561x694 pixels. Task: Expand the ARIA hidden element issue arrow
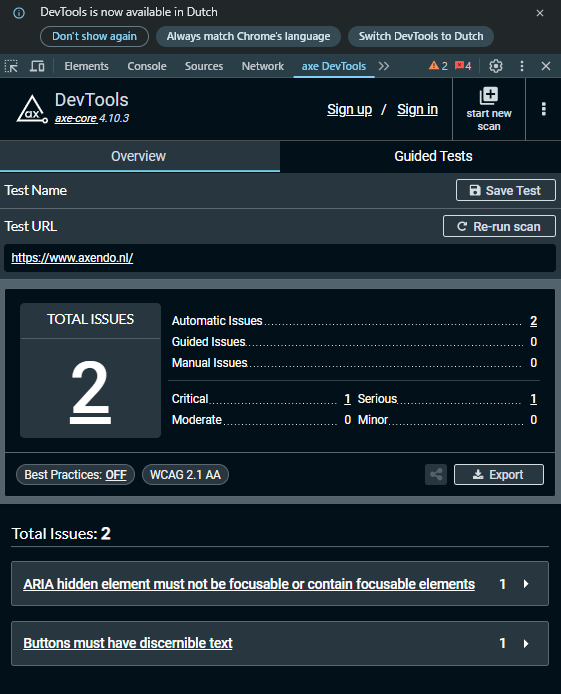coord(526,584)
